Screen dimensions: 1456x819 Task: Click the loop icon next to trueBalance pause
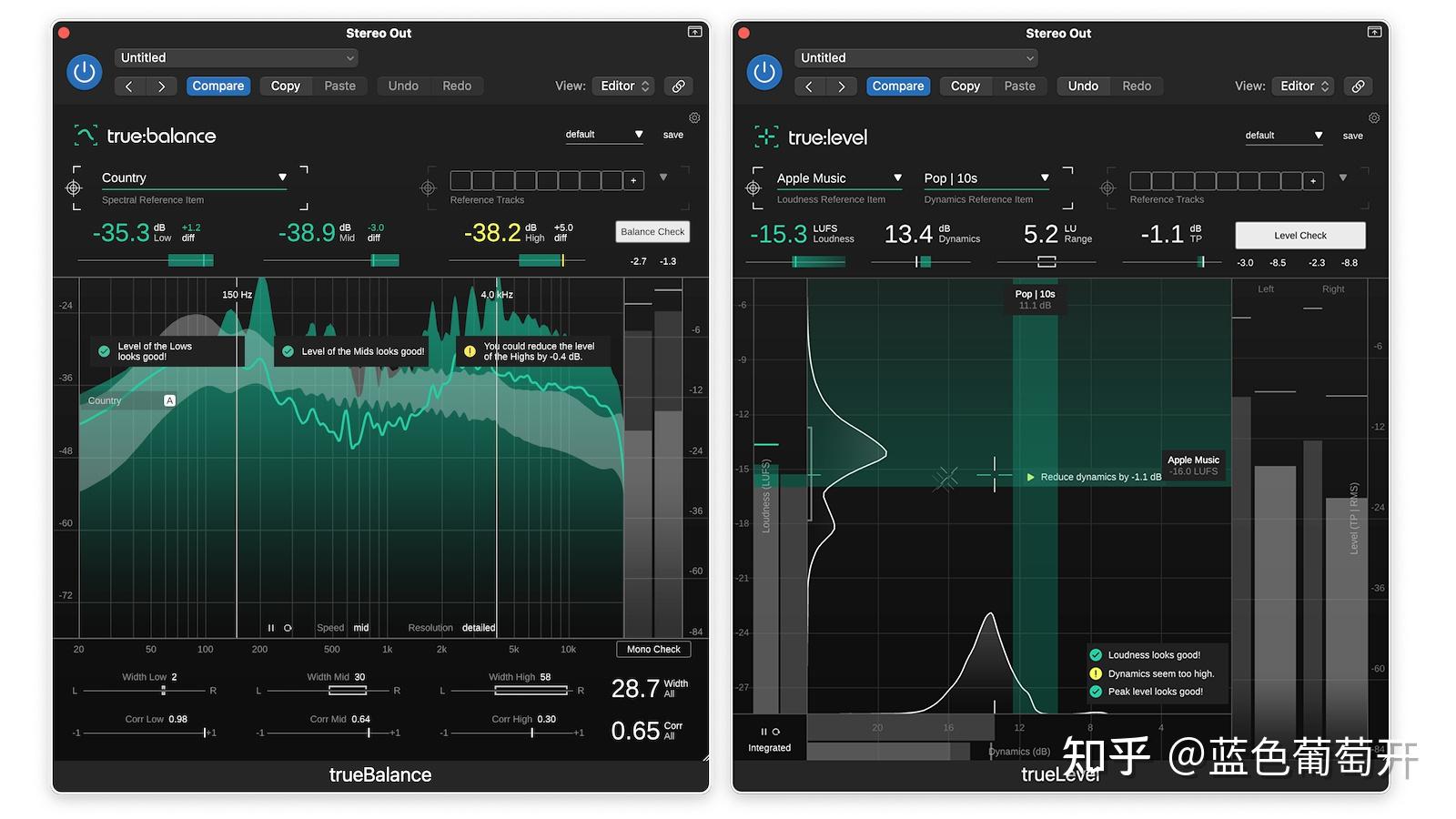(x=288, y=628)
